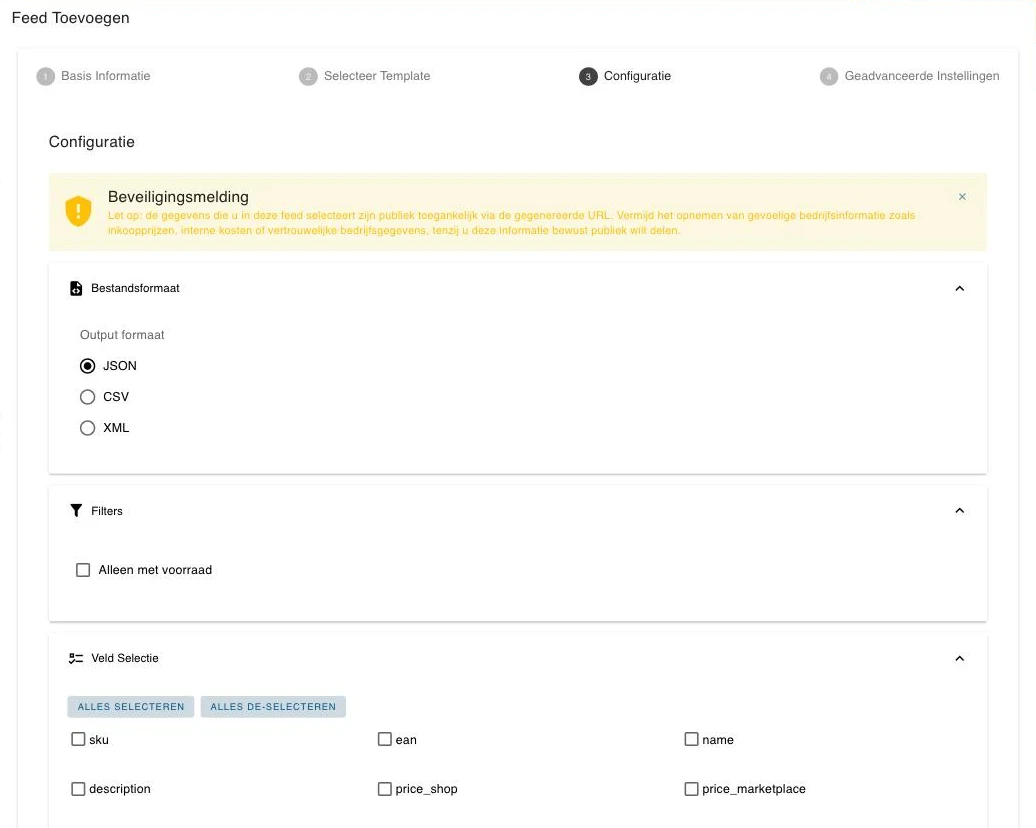This screenshot has width=1036, height=828.
Task: Collapse the Bestandsformaat section
Action: (959, 288)
